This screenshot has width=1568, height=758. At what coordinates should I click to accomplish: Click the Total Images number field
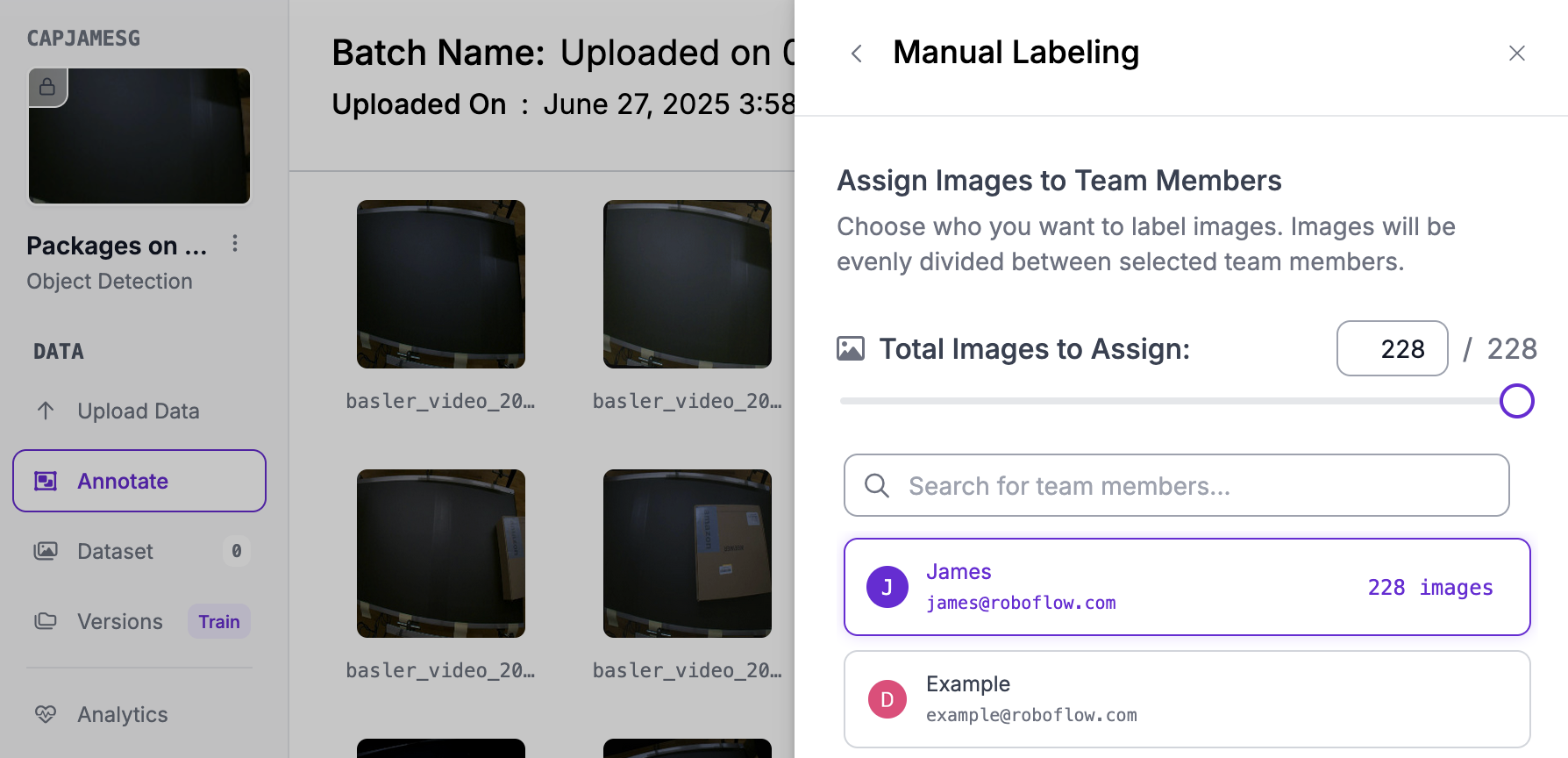coord(1392,349)
